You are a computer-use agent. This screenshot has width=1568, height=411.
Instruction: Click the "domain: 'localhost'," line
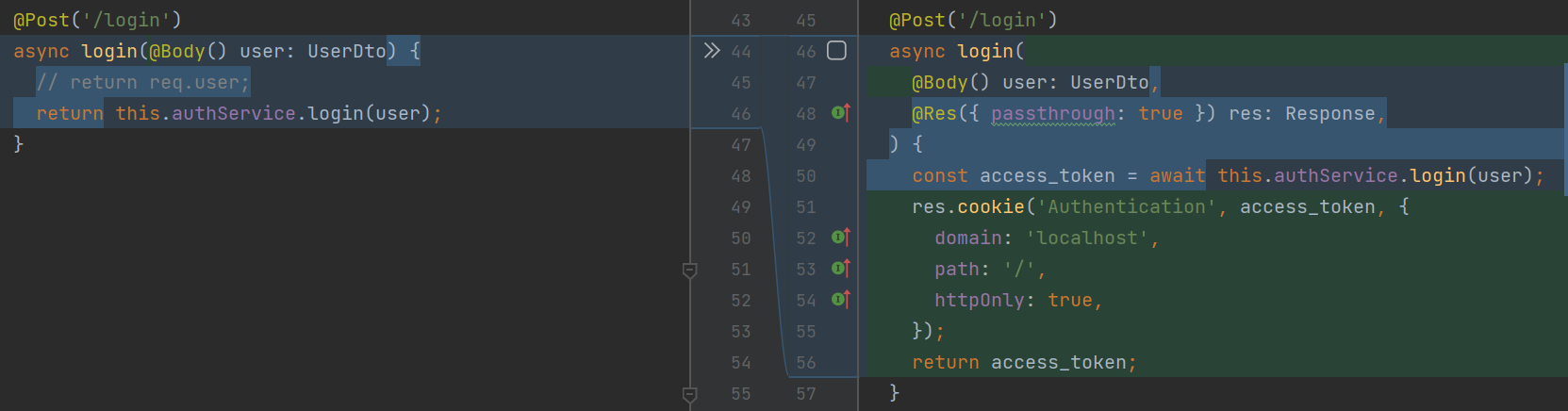(x=1047, y=238)
